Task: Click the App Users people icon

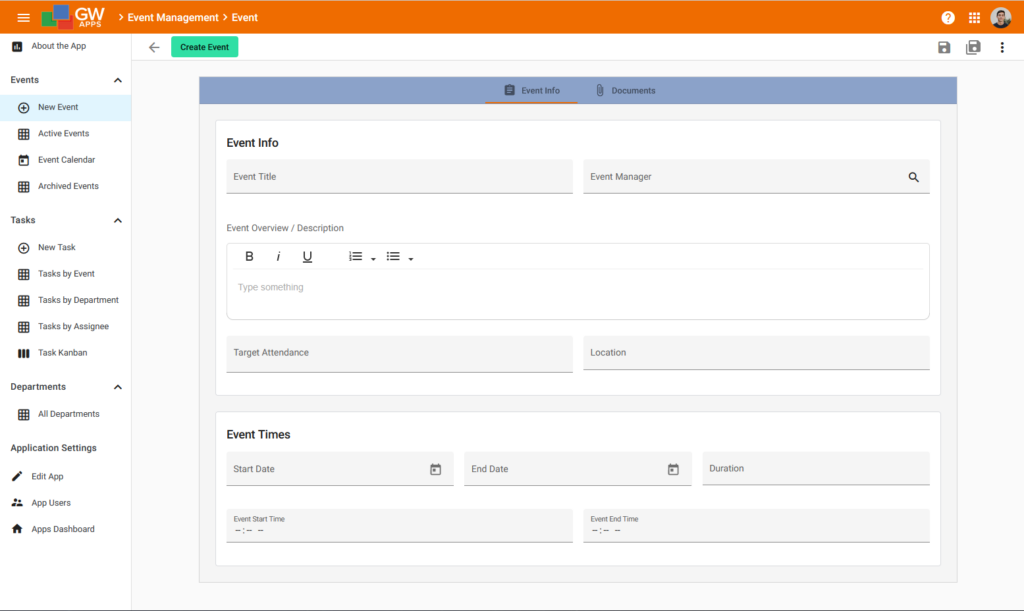Action: click(17, 503)
